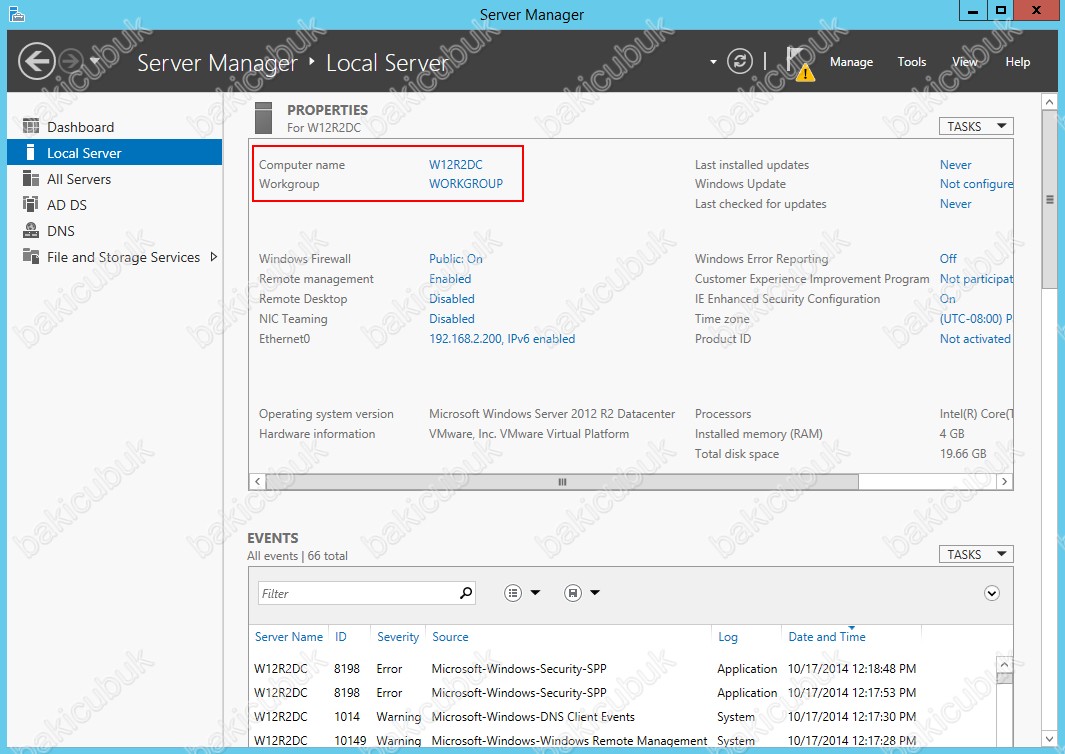Viewport: 1065px width, 754px height.
Task: Expand File and Storage Services submenu arrow
Action: (x=214, y=257)
